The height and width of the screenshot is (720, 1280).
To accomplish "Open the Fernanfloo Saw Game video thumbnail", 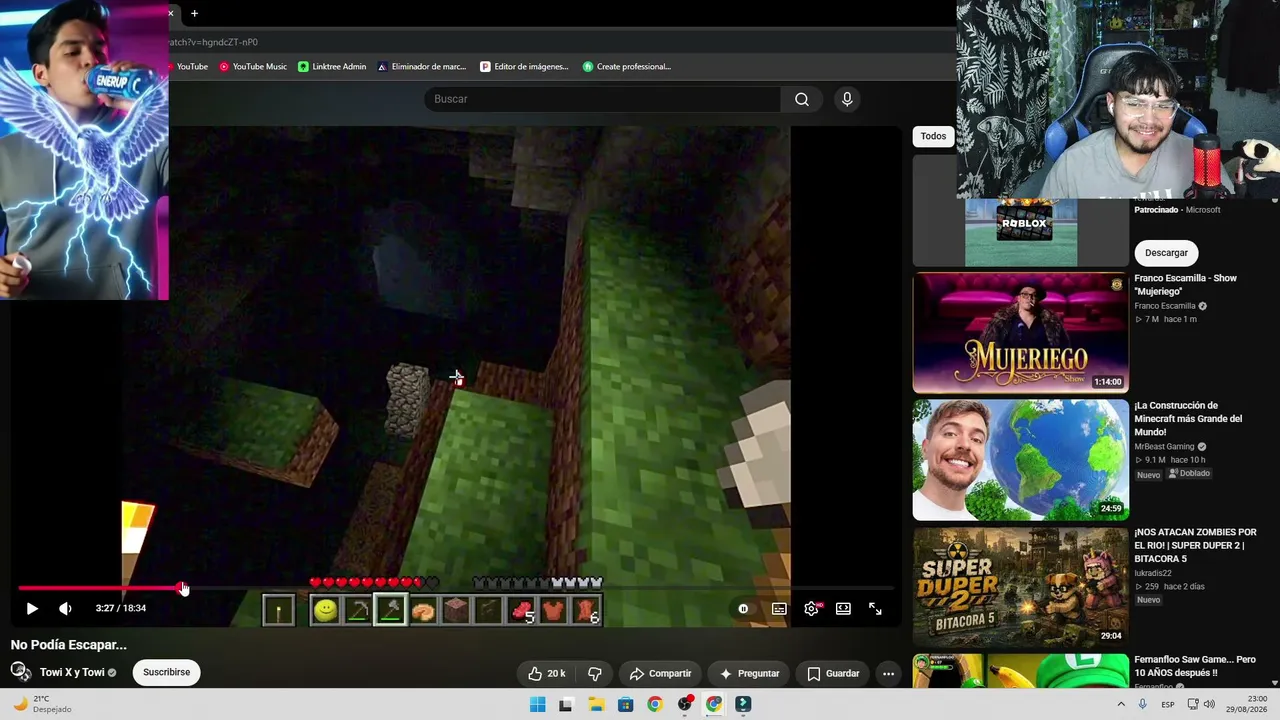I will tap(1020, 670).
